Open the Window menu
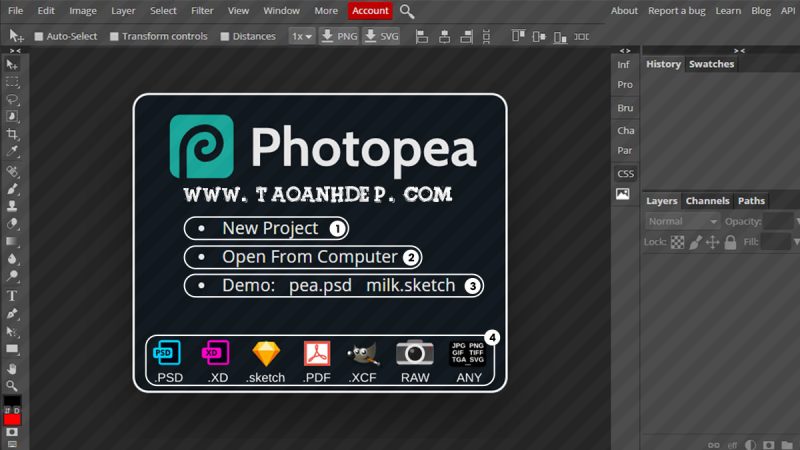This screenshot has height=450, width=800. [x=281, y=11]
